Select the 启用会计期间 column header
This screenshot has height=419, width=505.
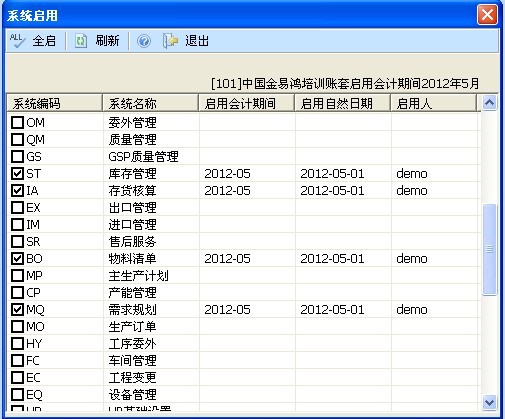246,103
